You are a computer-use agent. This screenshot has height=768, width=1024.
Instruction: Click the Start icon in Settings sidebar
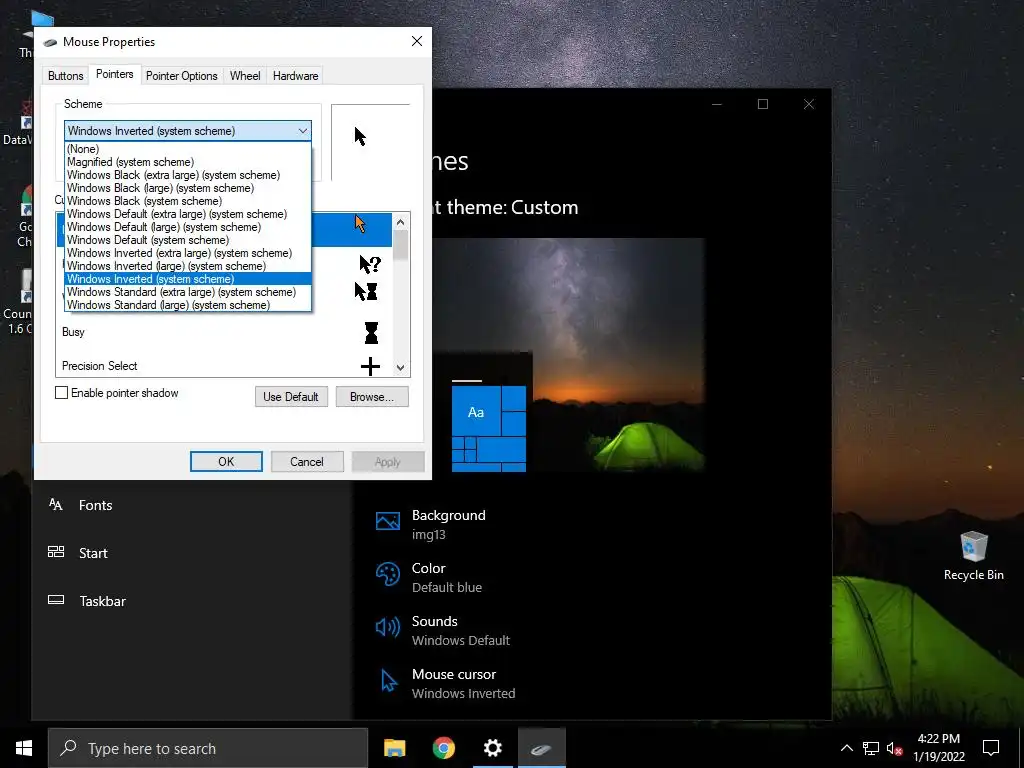[56, 552]
